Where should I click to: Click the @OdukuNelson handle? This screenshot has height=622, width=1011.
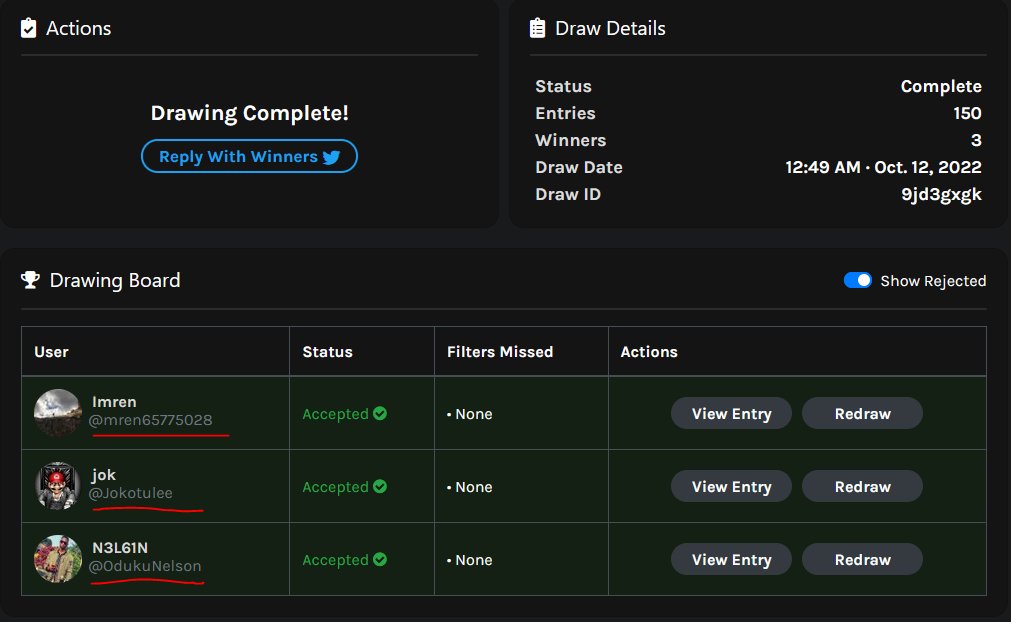[x=145, y=566]
